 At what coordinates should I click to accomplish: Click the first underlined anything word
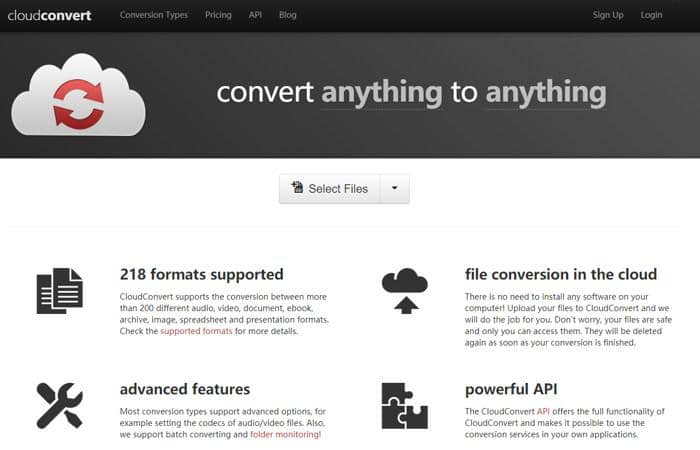coord(382,93)
